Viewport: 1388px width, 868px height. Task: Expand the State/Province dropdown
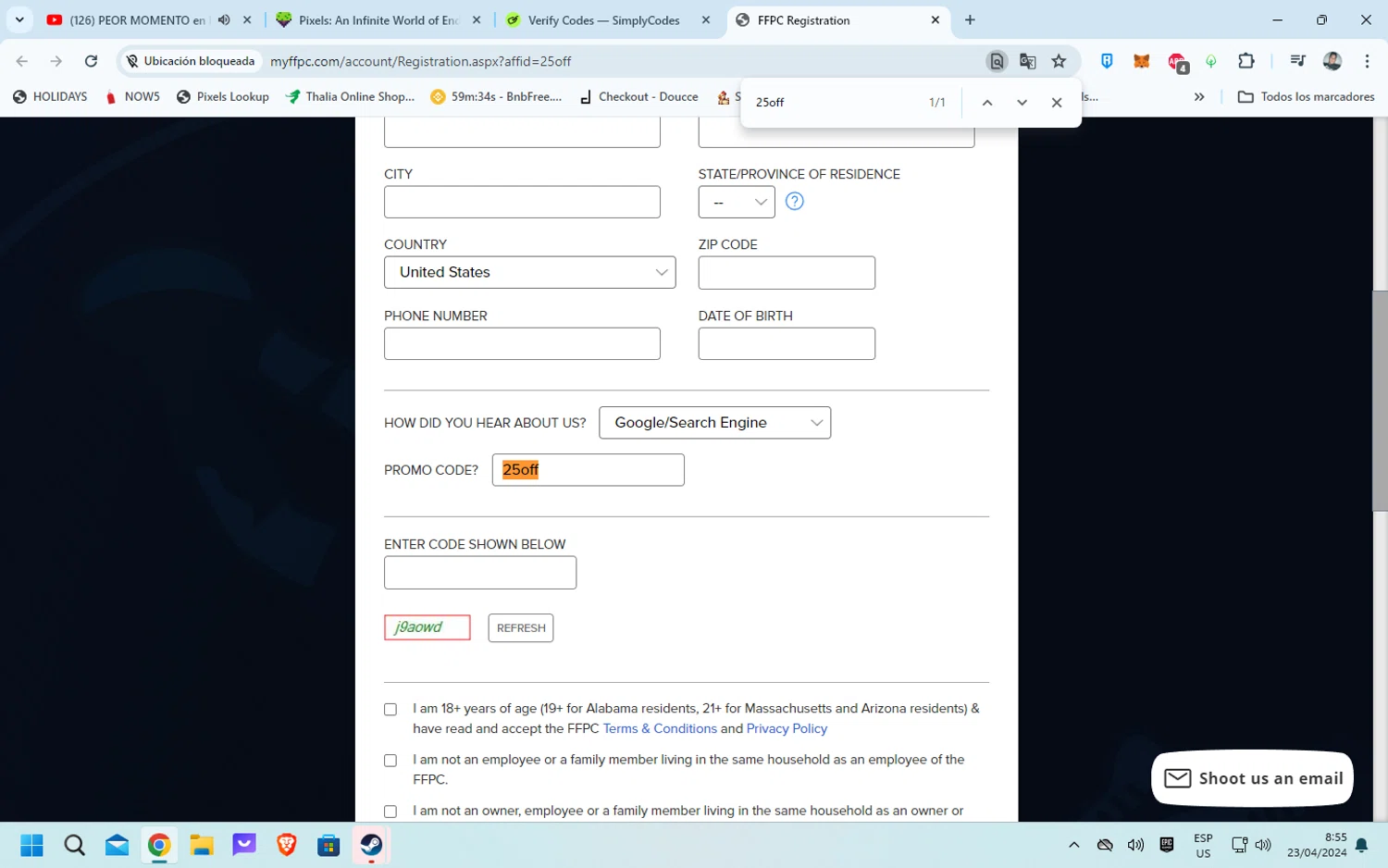pos(737,202)
